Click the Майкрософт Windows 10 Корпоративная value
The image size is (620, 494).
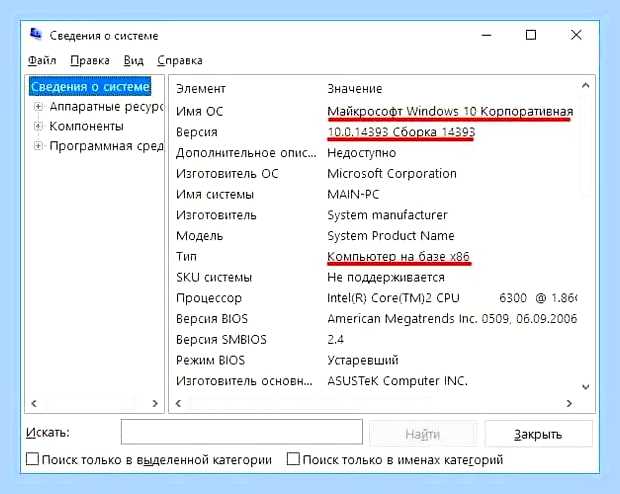coord(450,112)
